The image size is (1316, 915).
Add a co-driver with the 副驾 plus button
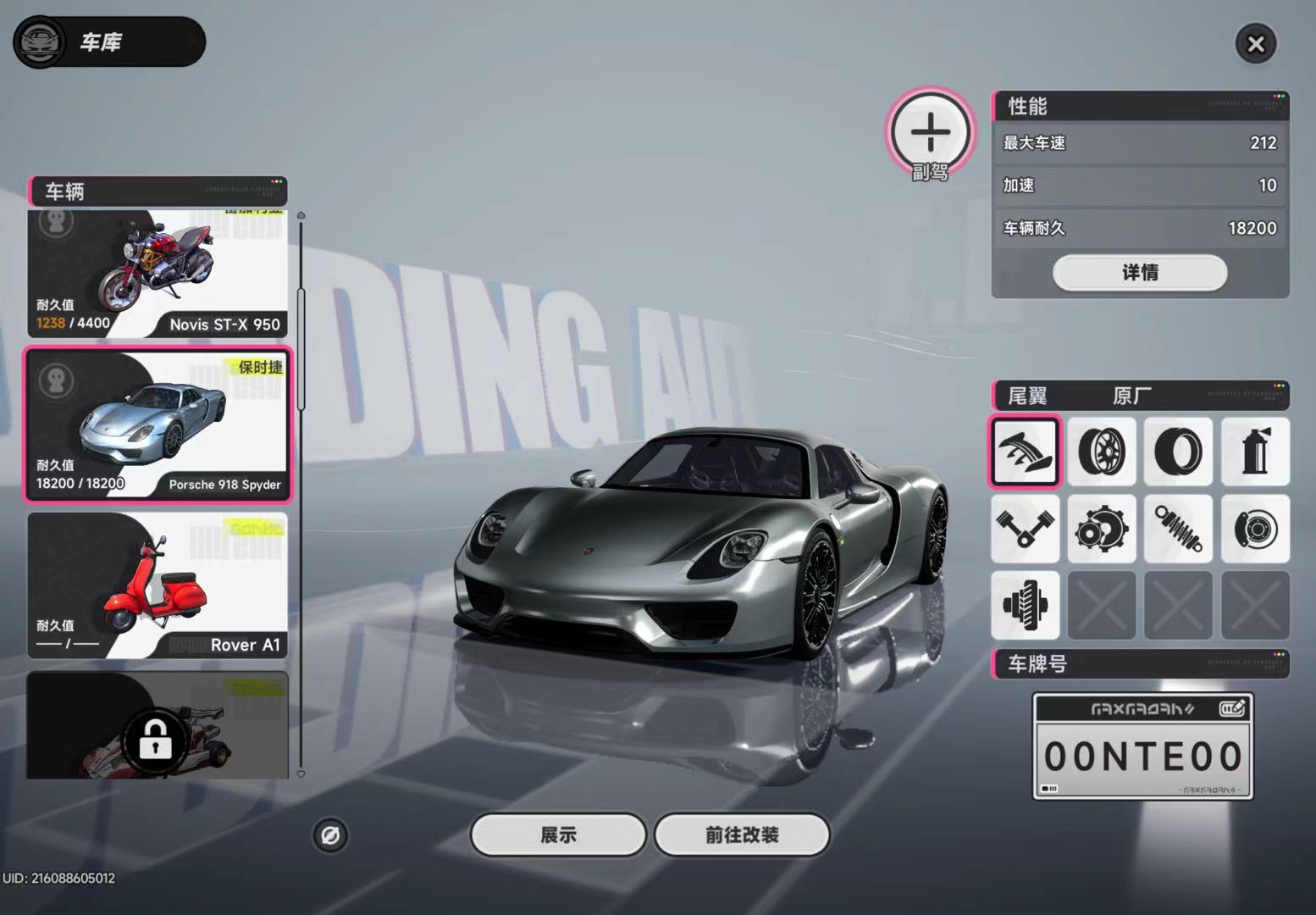click(x=931, y=132)
